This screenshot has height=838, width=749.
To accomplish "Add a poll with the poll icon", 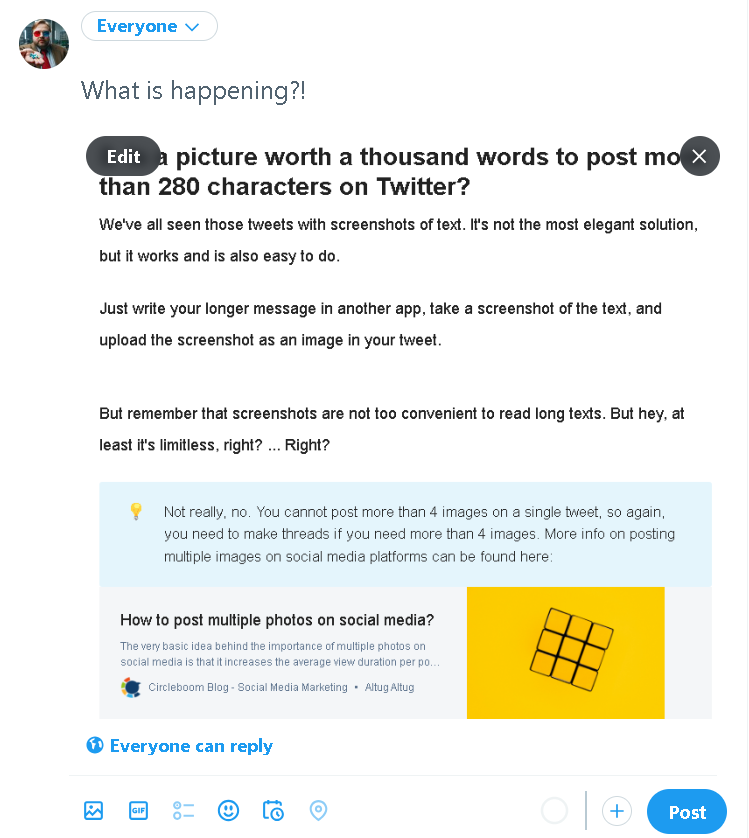I will 183,811.
